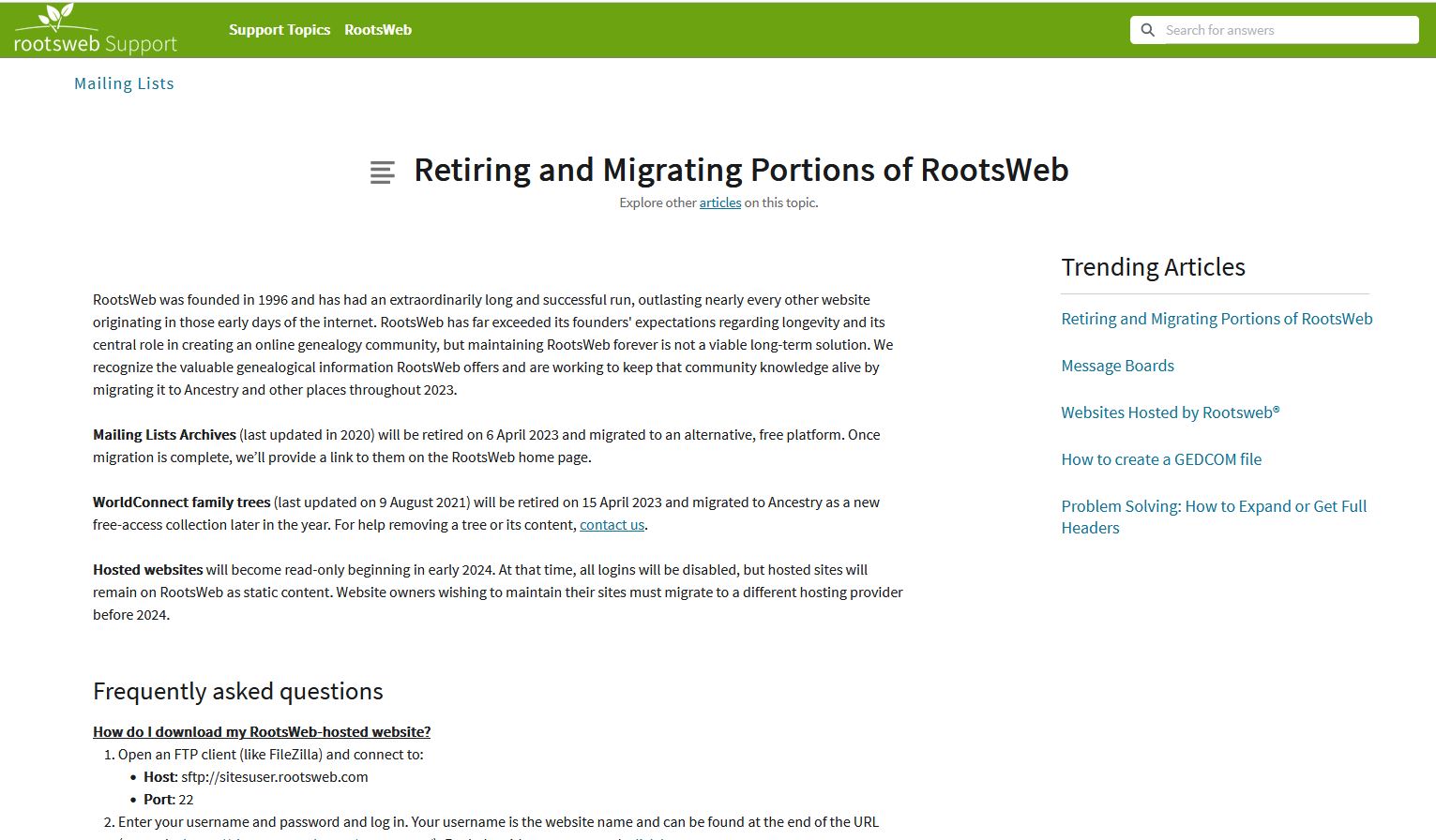Open the RootsWeb menu item
Image resolution: width=1436 pixels, height=840 pixels.
click(378, 30)
